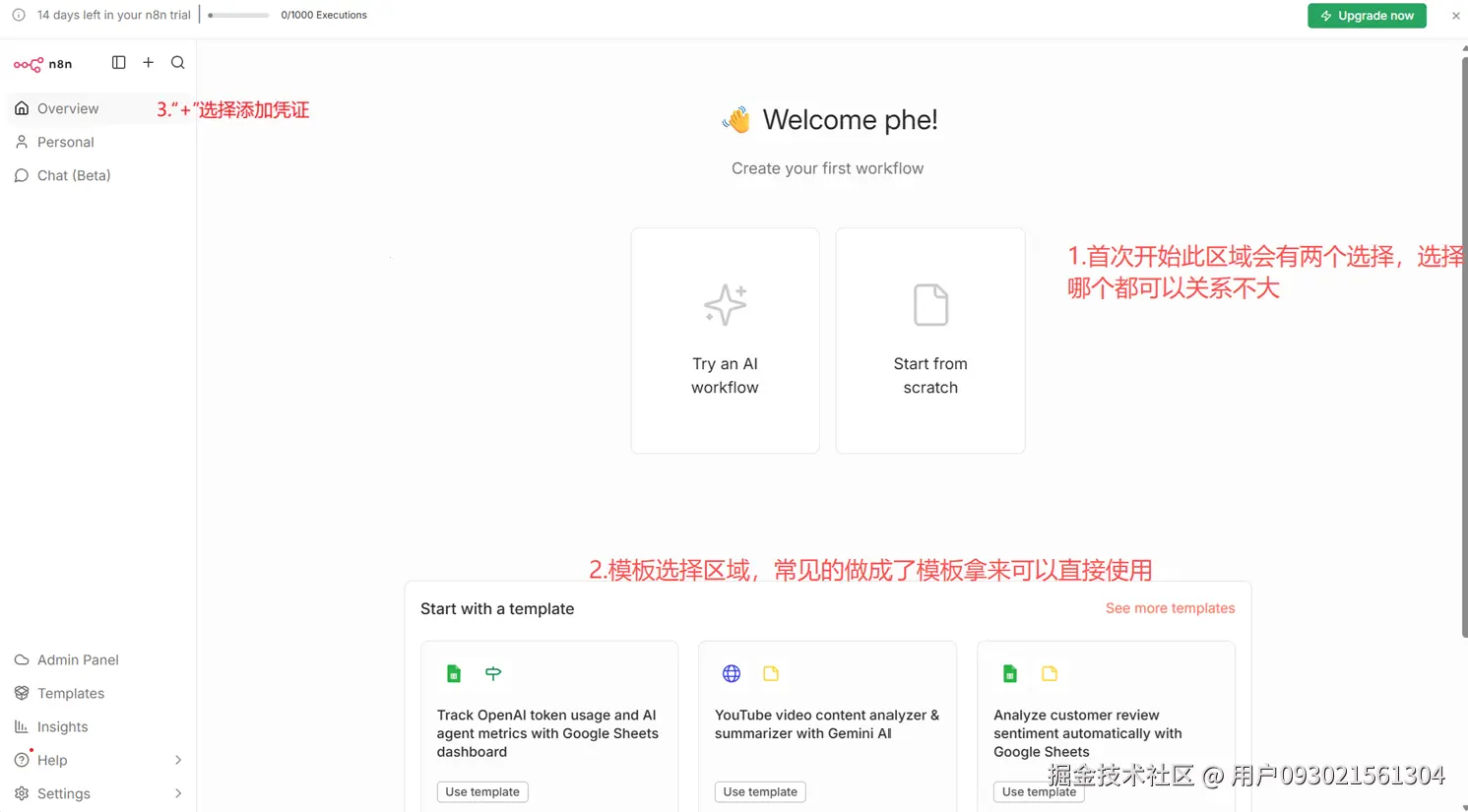Expand Help submenu chevron
The width and height of the screenshot is (1468, 812).
[178, 760]
